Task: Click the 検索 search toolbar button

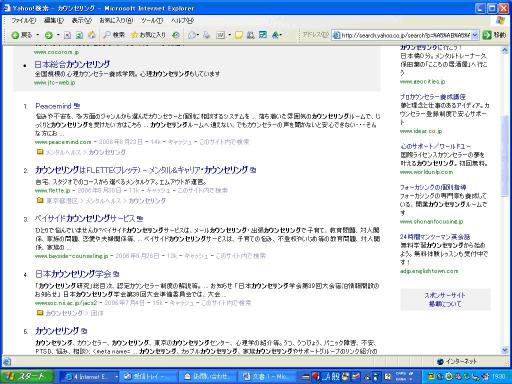Action: 114,35
